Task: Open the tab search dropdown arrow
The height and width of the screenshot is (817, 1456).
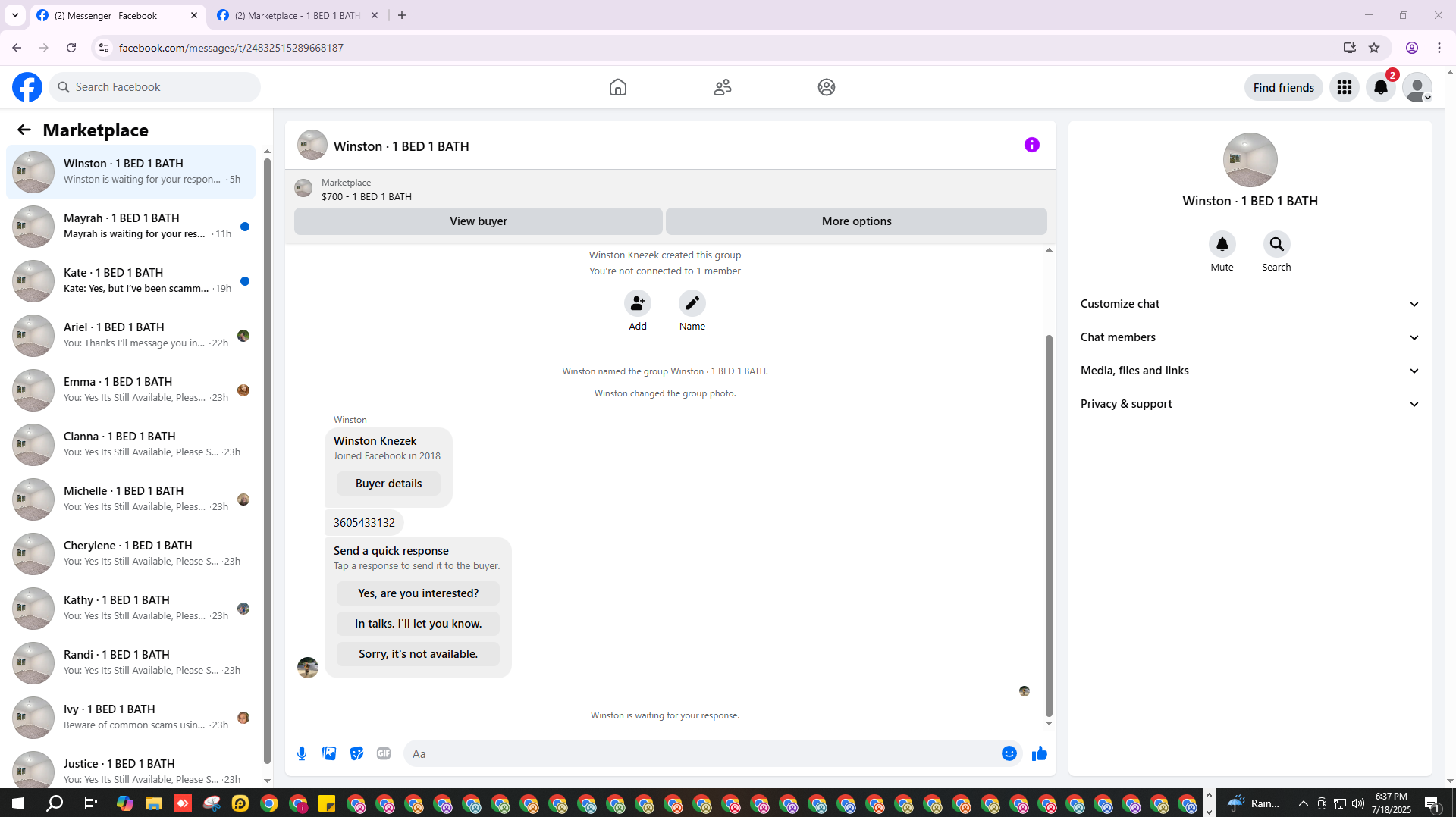Action: (x=15, y=15)
